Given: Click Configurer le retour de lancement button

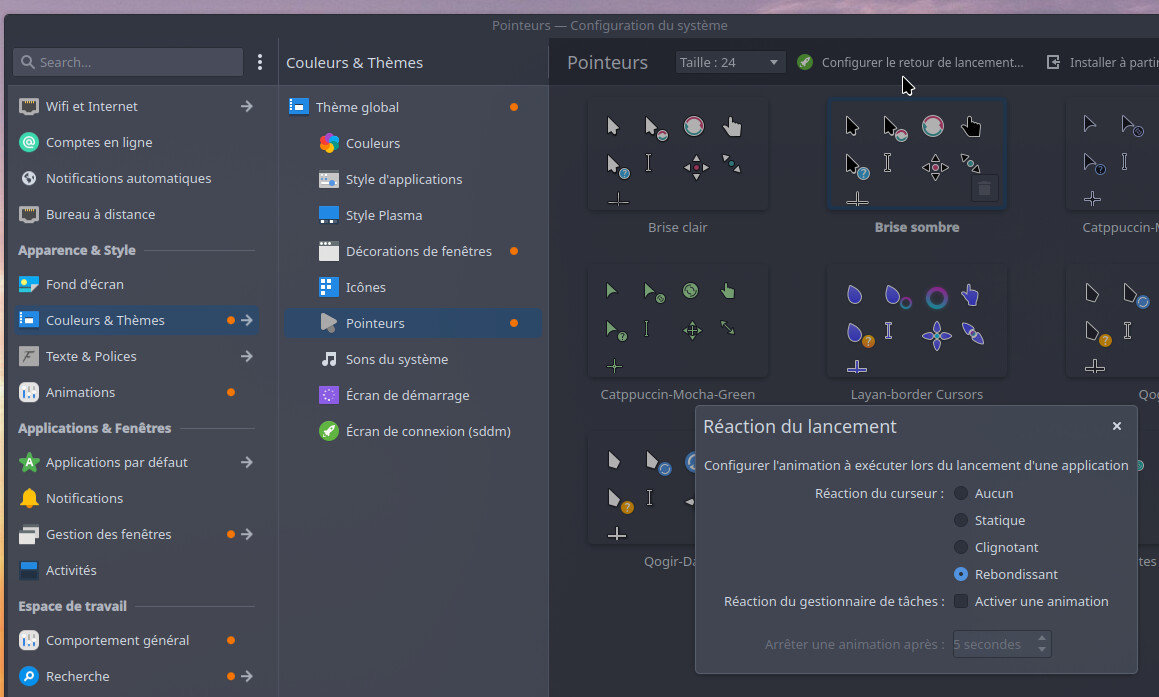Looking at the screenshot, I should (x=911, y=62).
